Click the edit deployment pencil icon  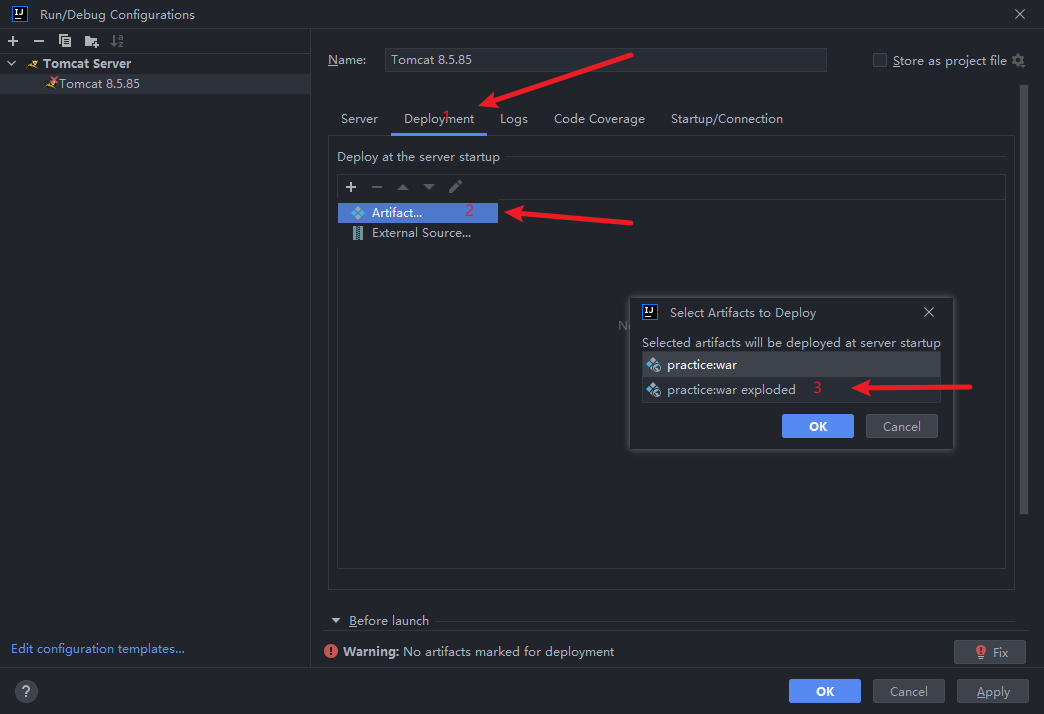[x=455, y=187]
